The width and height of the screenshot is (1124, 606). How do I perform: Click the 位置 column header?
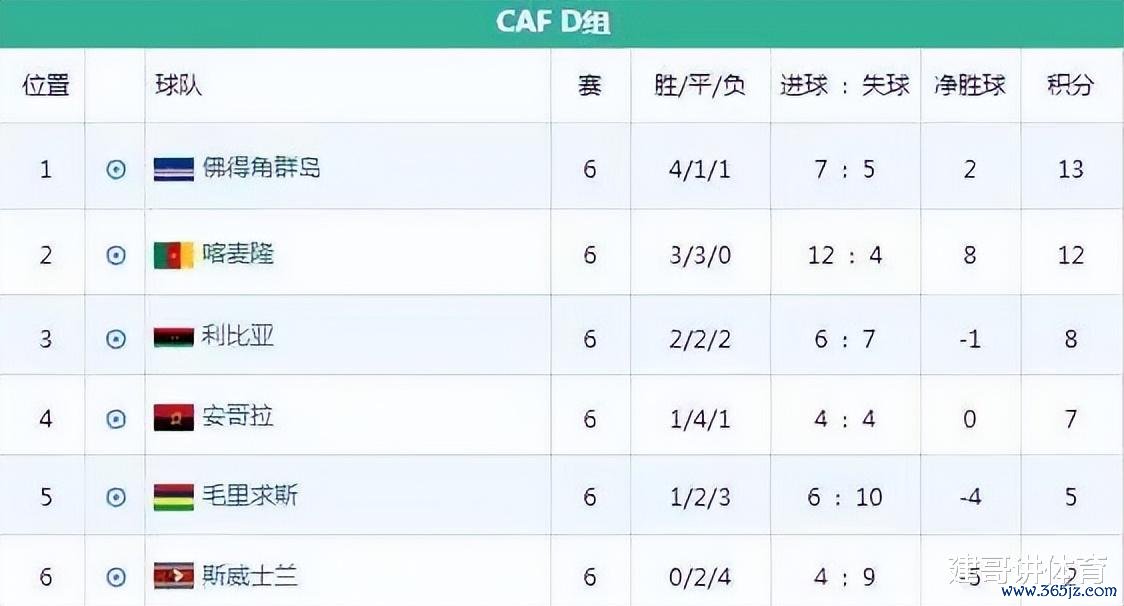click(x=46, y=85)
